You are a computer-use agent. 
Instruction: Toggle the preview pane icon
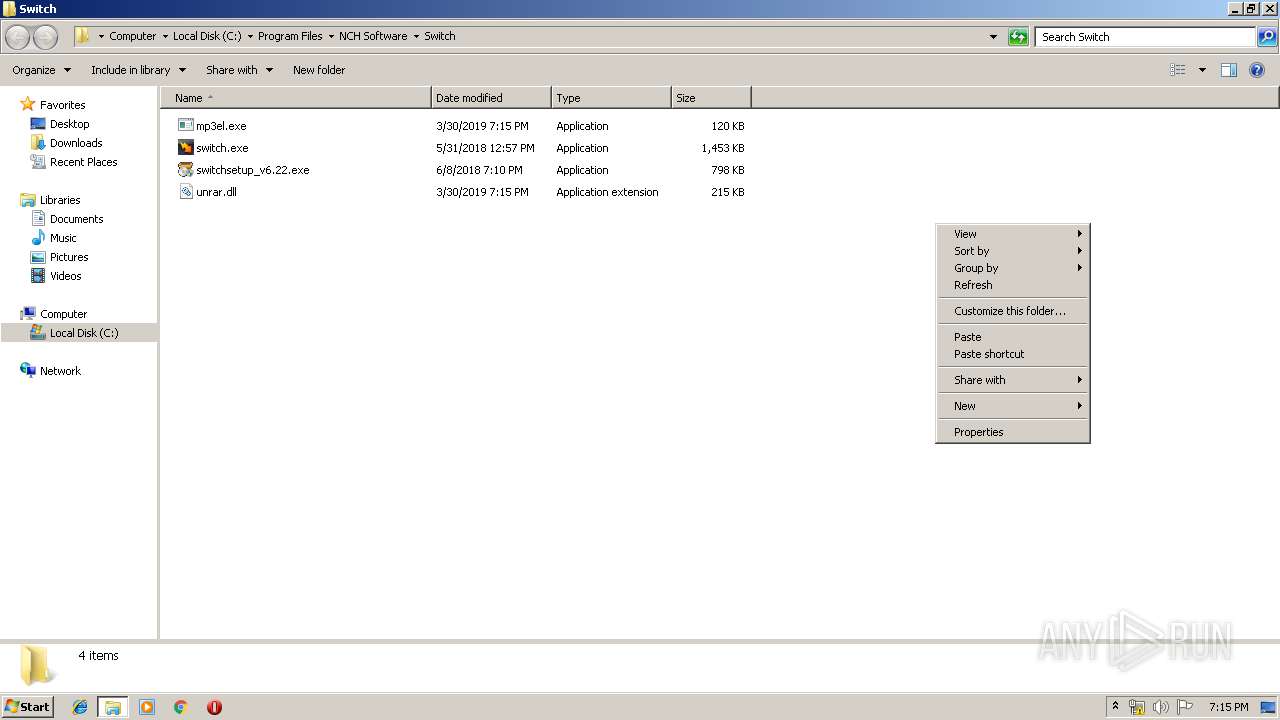[x=1229, y=70]
